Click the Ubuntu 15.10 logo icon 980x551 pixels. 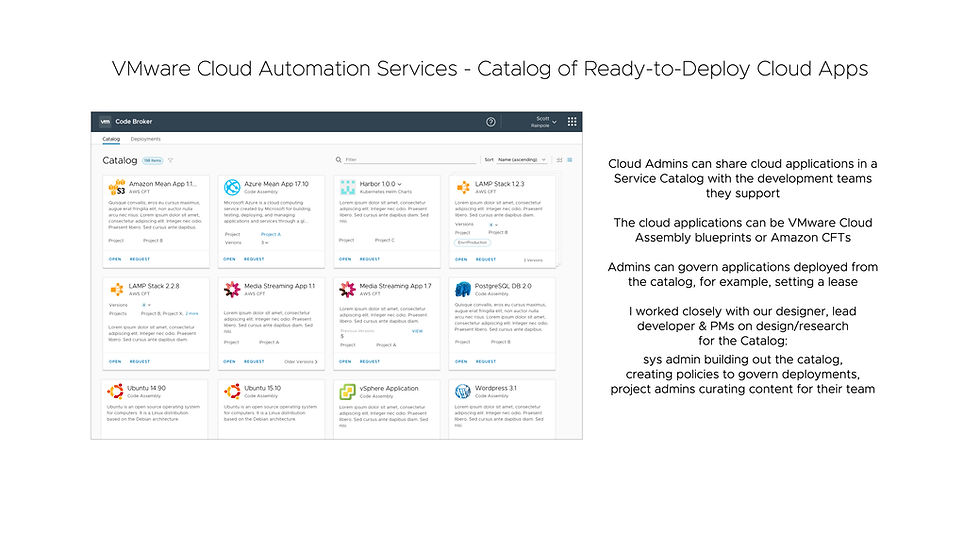232,391
